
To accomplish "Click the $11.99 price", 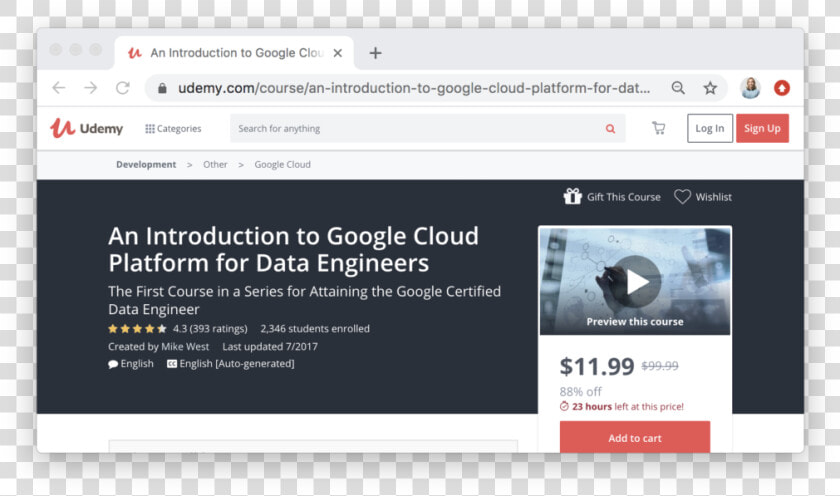I will tap(597, 366).
